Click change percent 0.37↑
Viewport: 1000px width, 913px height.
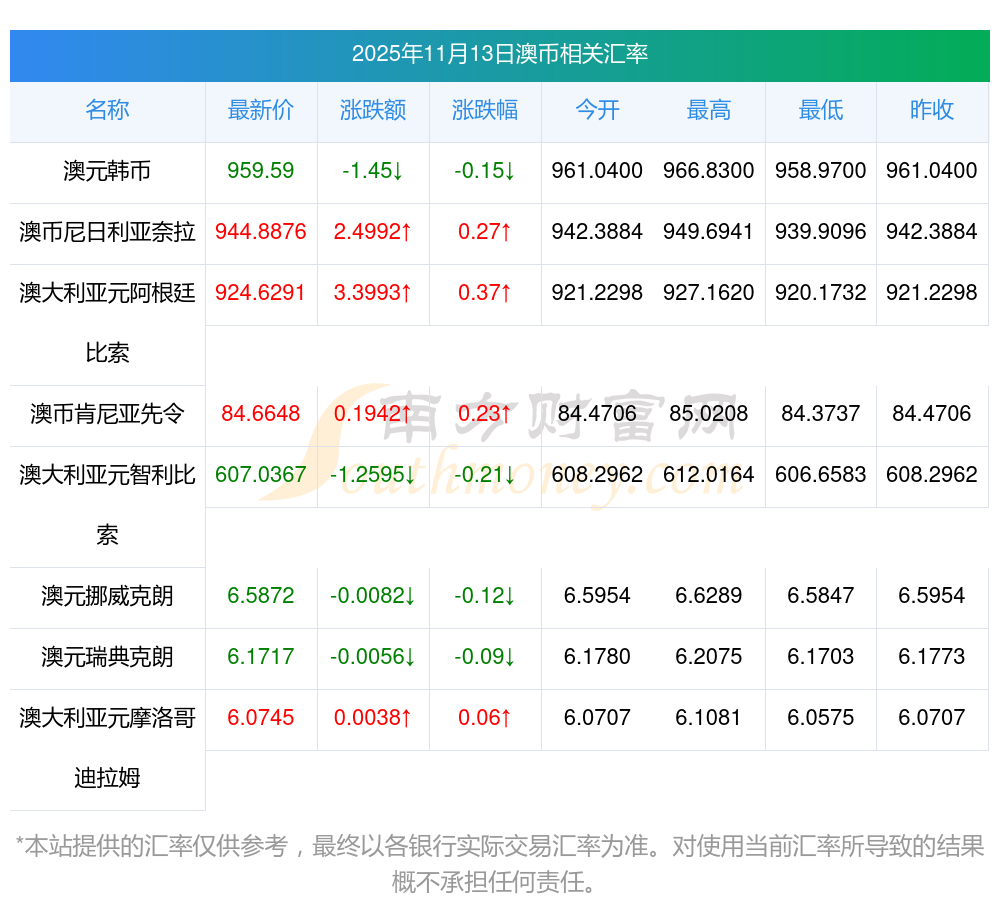tap(485, 293)
